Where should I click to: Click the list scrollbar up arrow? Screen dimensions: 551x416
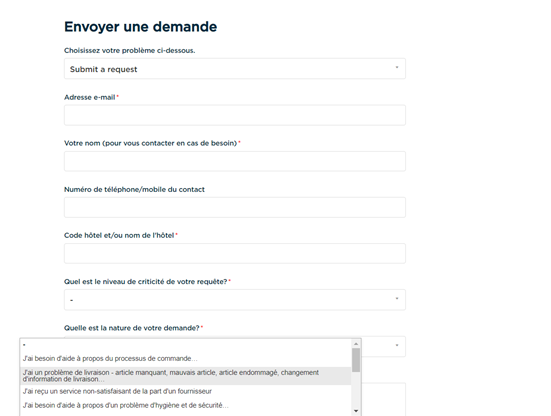coord(356,344)
